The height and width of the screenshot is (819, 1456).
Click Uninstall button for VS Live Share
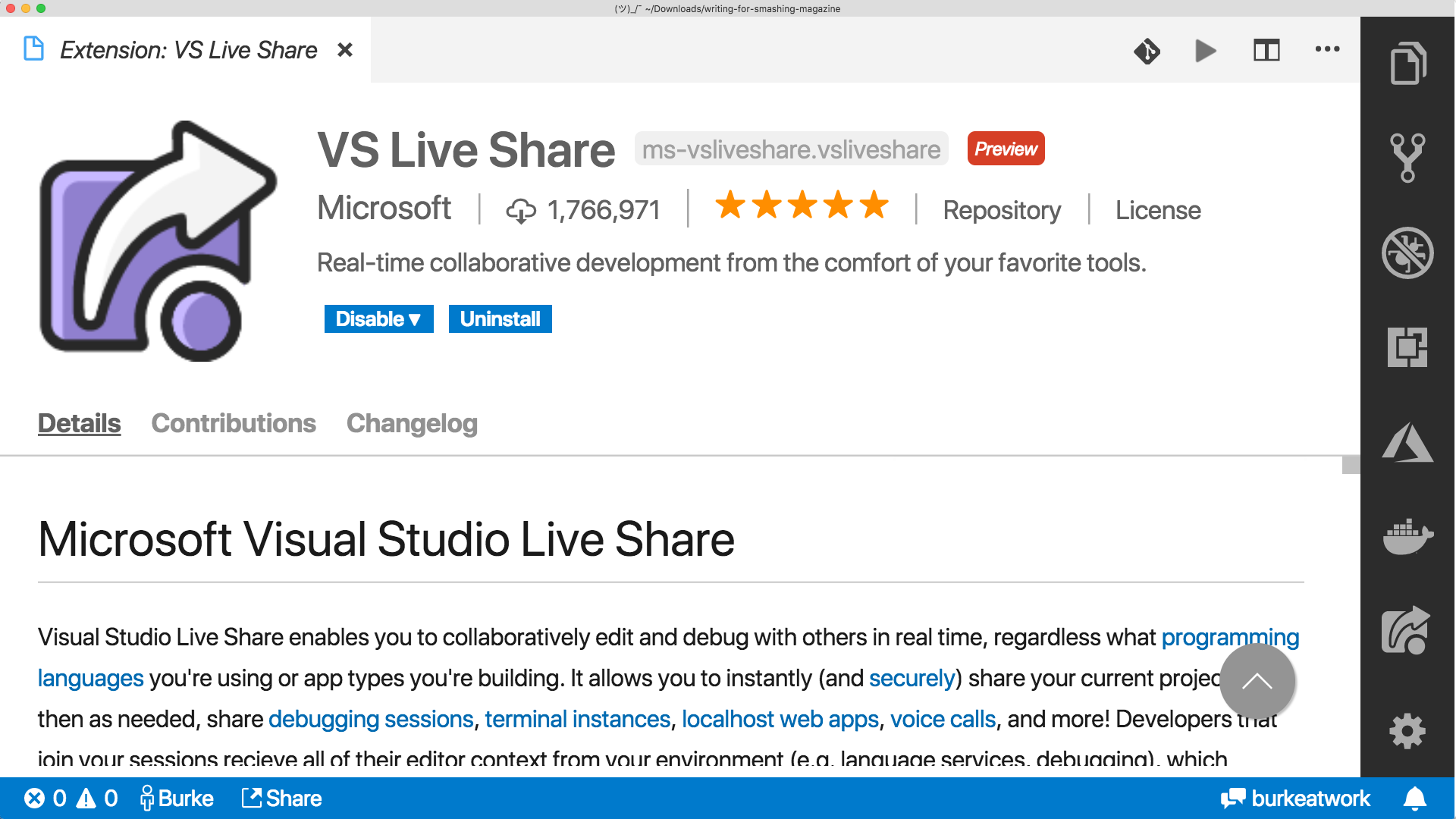point(499,319)
